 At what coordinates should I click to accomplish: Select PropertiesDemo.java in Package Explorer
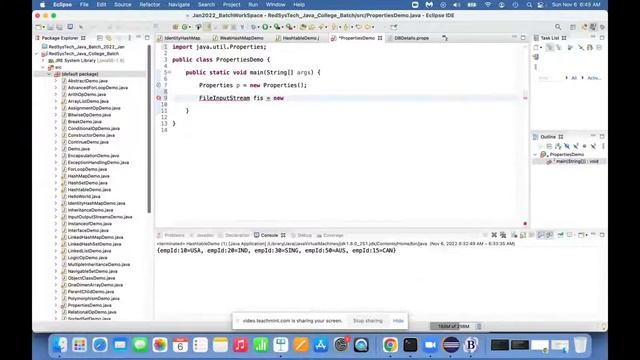[89, 305]
